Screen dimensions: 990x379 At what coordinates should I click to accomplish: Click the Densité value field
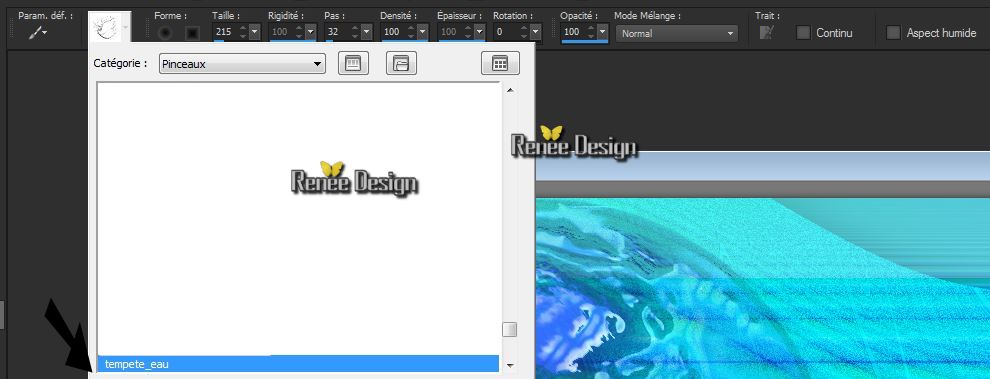coord(393,32)
